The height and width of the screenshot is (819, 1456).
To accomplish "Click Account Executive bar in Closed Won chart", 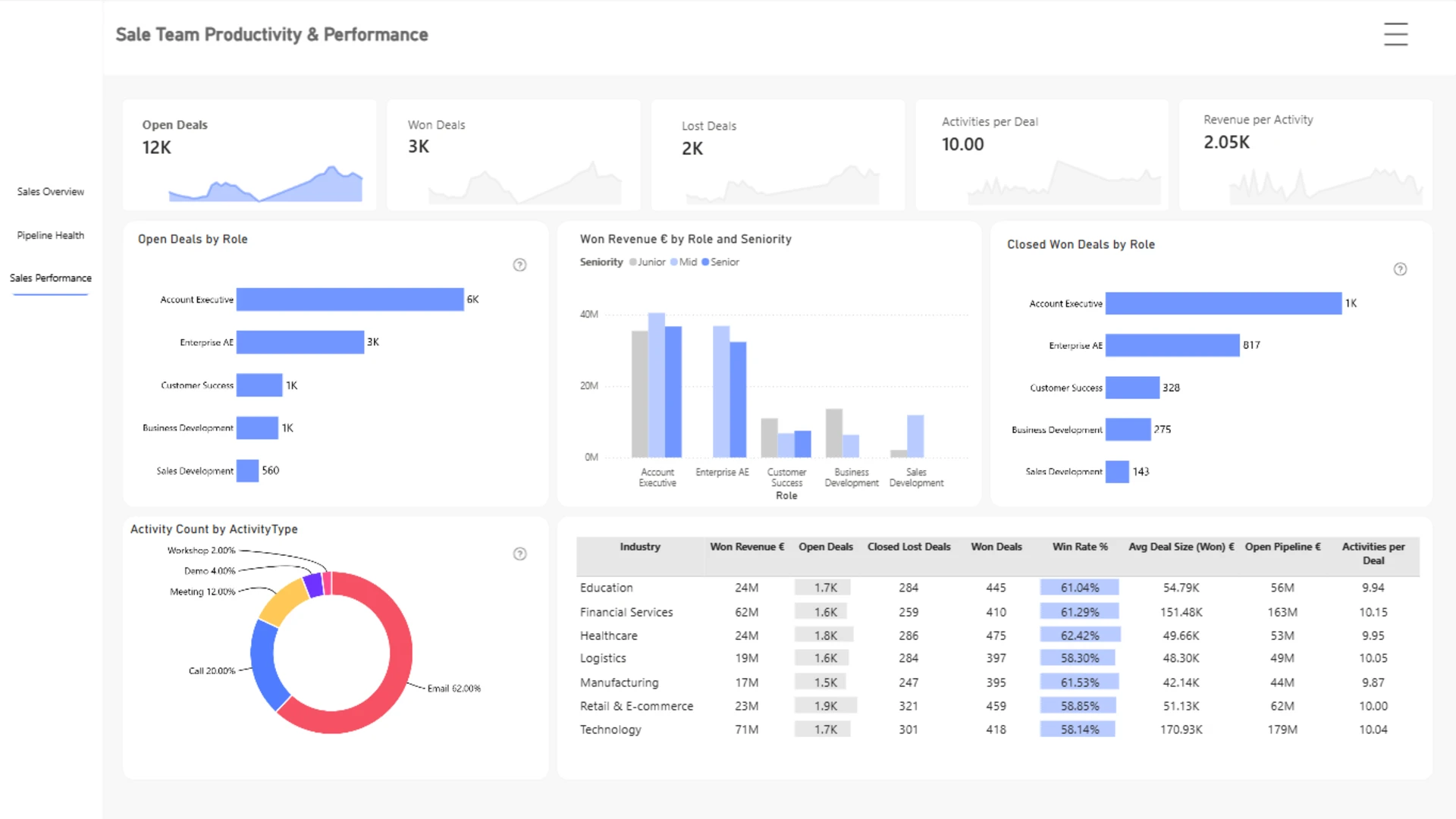I will 1223,303.
